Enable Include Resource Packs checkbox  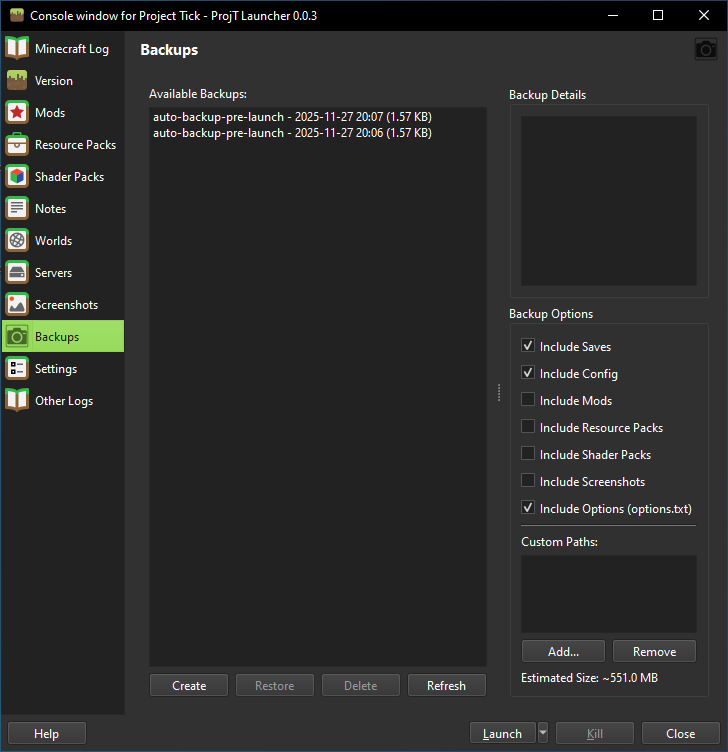tap(528, 426)
